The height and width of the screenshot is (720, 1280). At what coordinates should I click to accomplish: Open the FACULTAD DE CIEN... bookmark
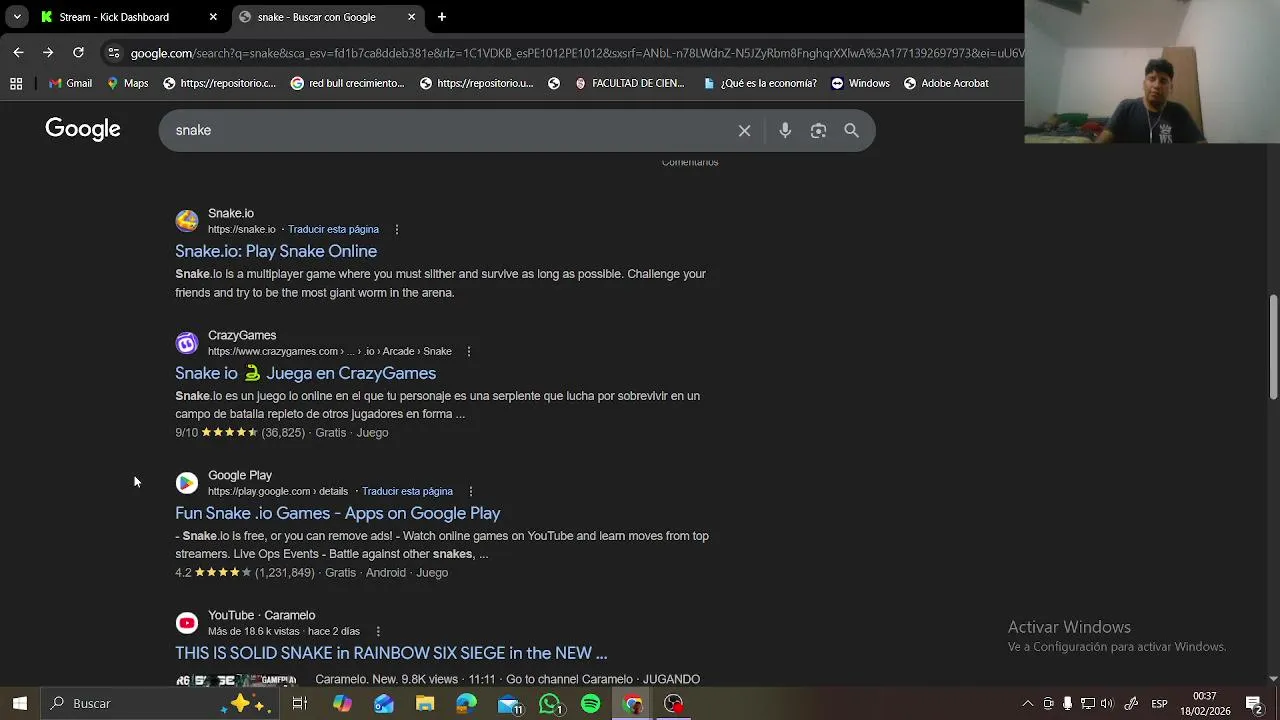click(629, 83)
